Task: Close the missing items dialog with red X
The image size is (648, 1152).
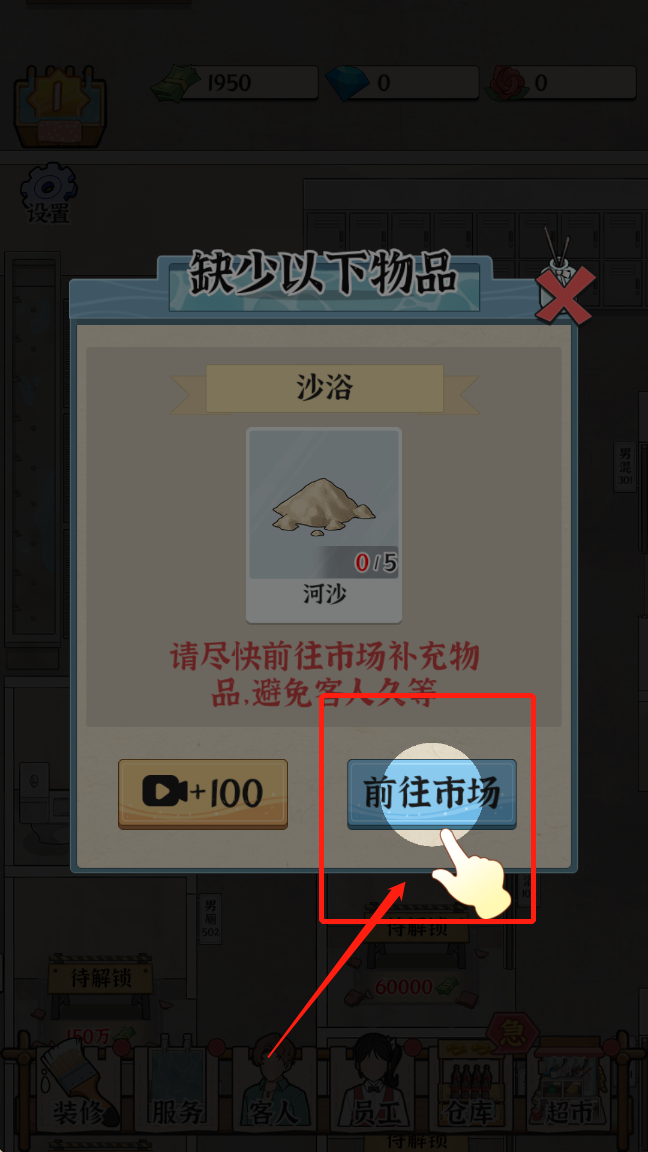Action: [564, 294]
